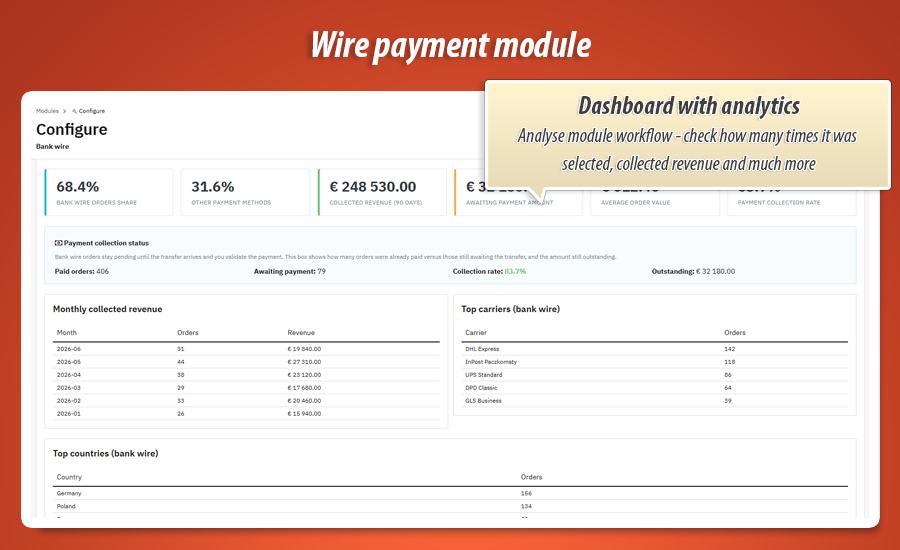Viewport: 900px width, 550px height.
Task: Click the Monthly collected revenue heading
Action: tap(107, 309)
